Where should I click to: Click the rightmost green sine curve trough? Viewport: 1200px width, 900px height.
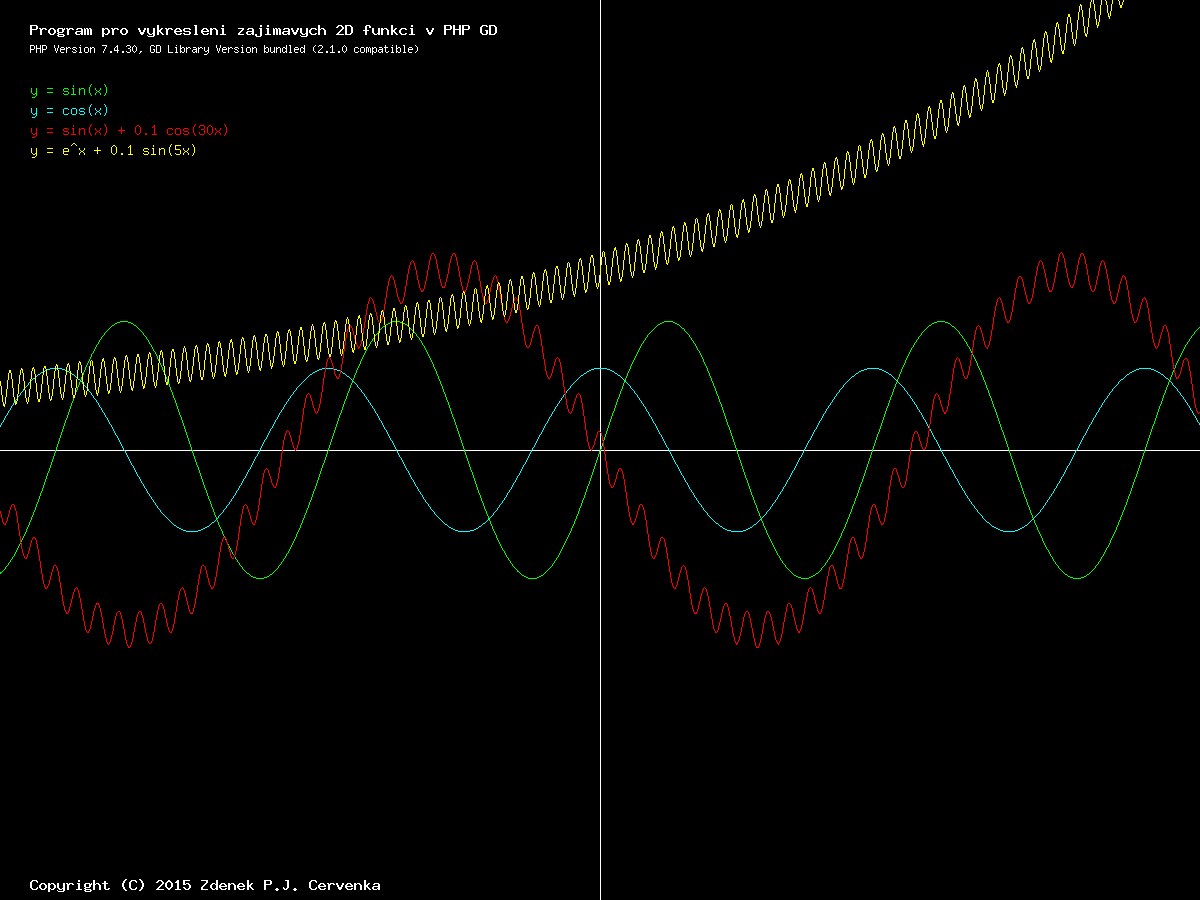[1077, 578]
